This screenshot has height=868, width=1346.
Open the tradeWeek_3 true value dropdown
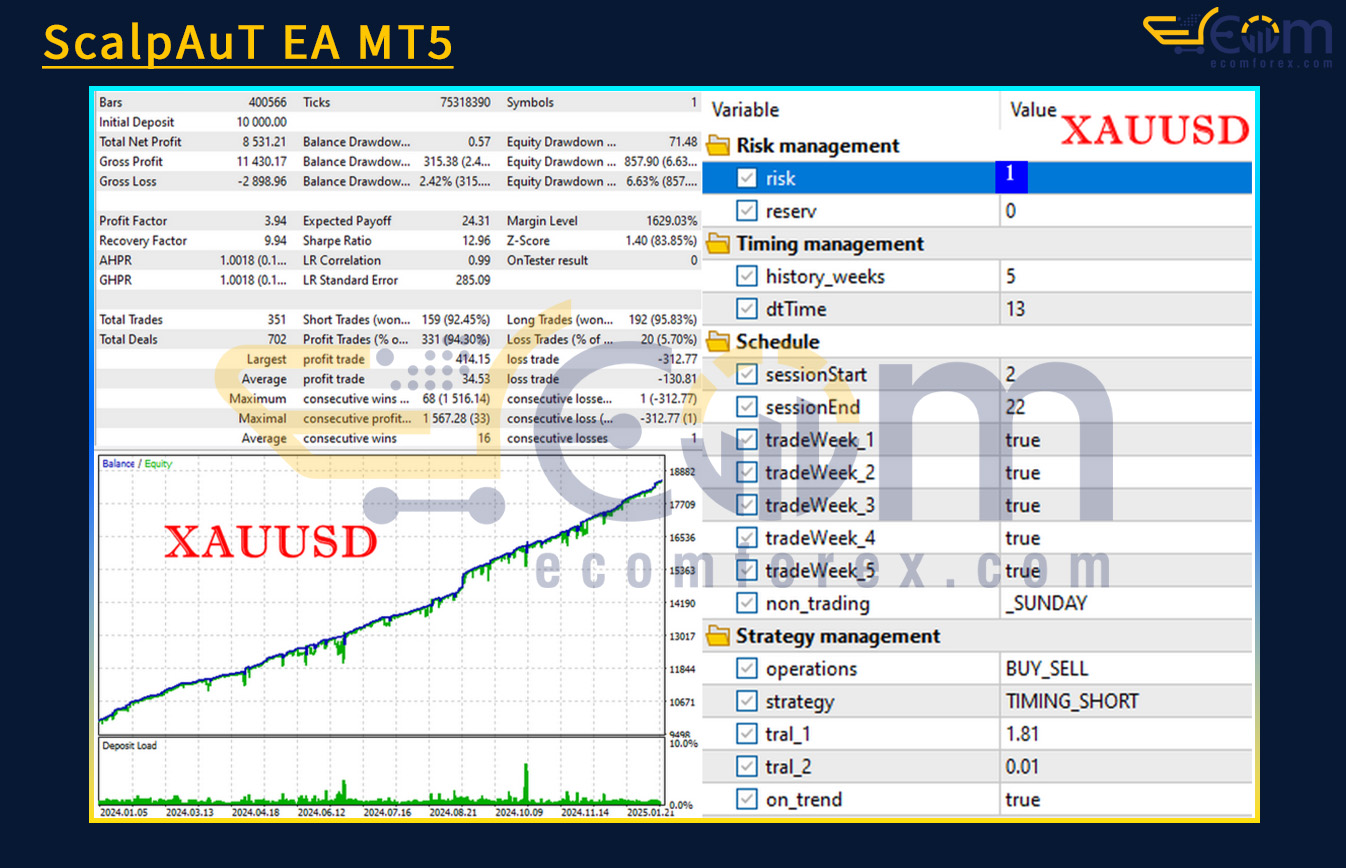1023,505
